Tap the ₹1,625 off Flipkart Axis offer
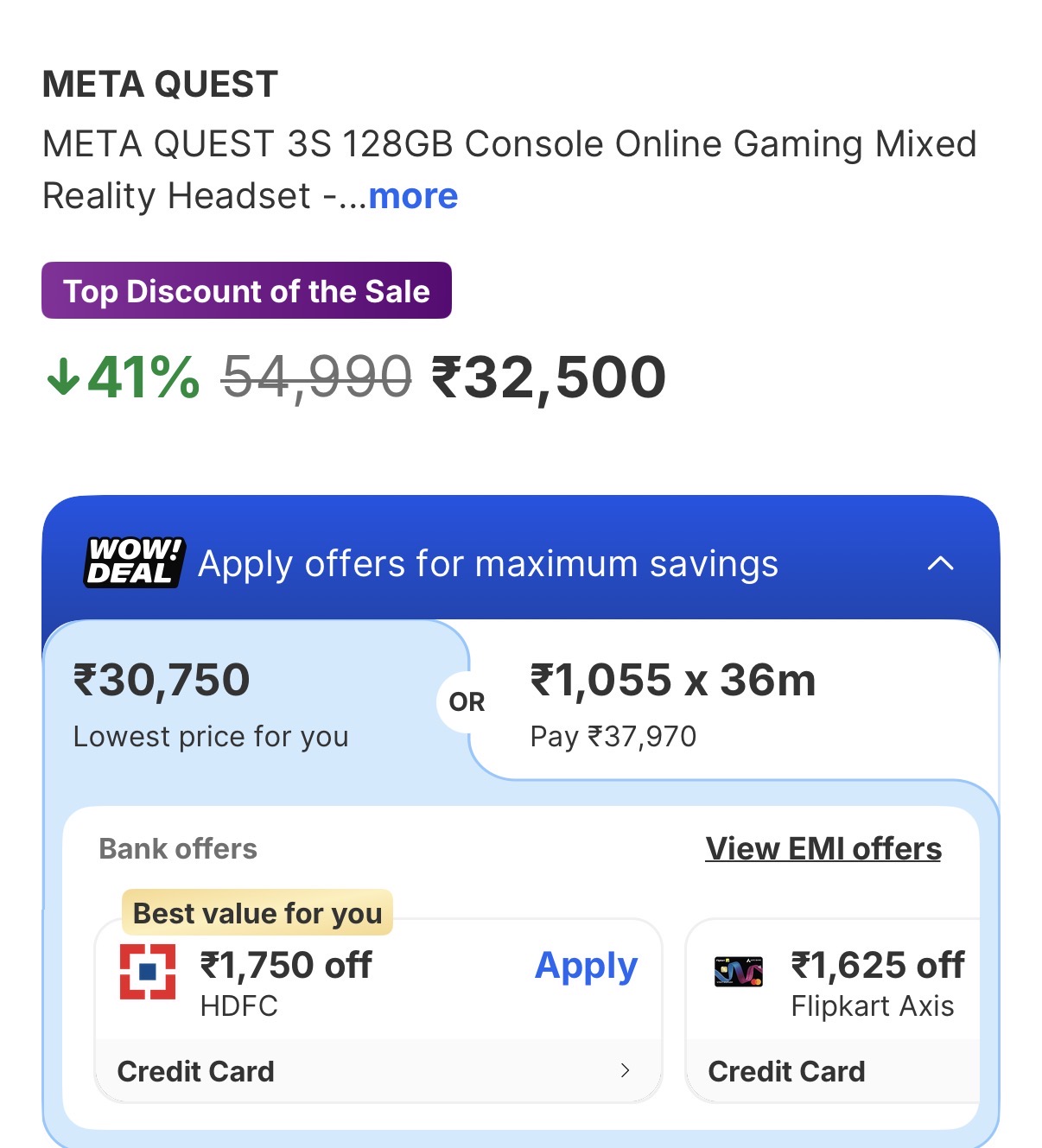The height and width of the screenshot is (1148, 1042). point(877,966)
